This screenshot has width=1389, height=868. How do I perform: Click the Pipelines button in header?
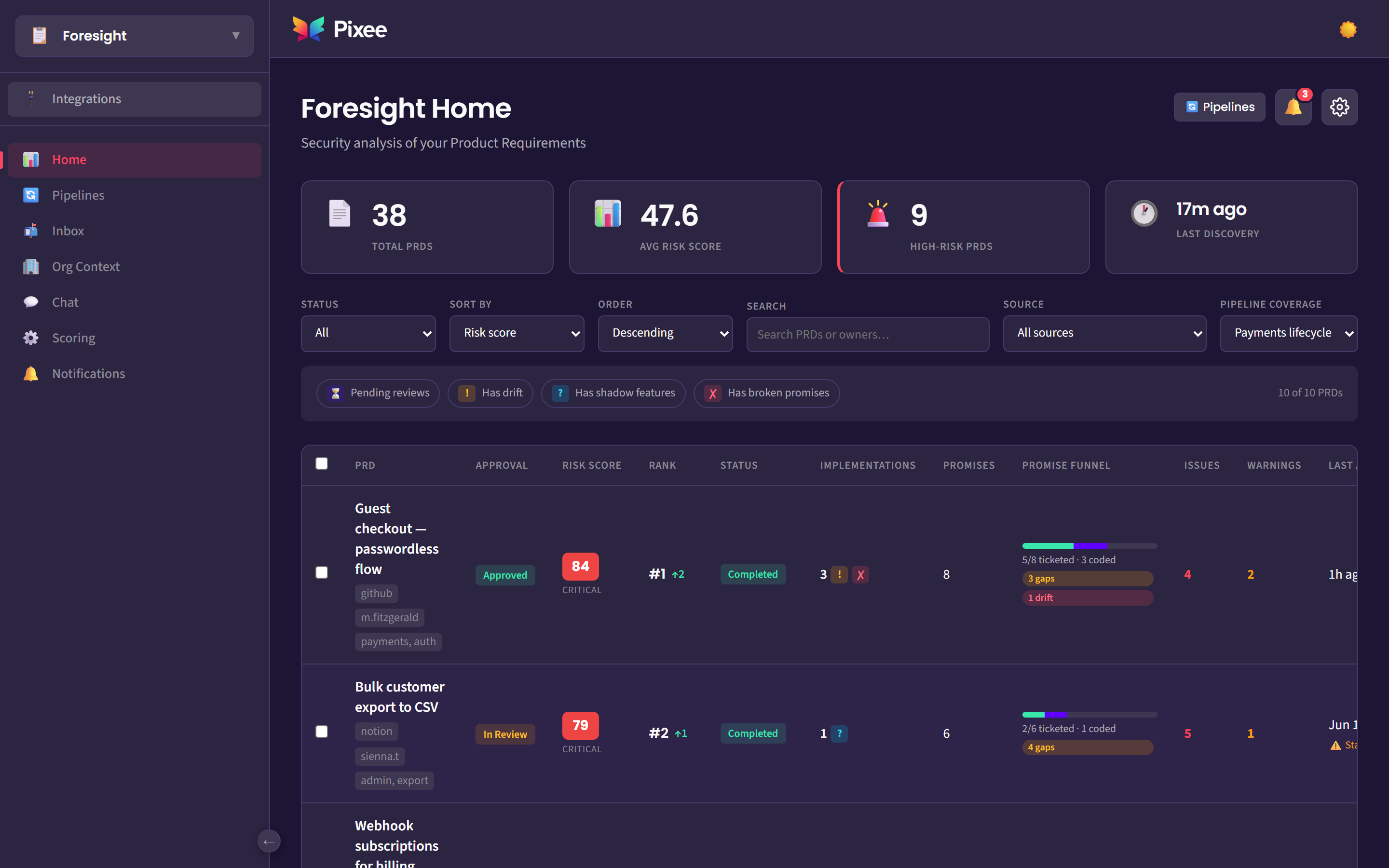[1219, 107]
